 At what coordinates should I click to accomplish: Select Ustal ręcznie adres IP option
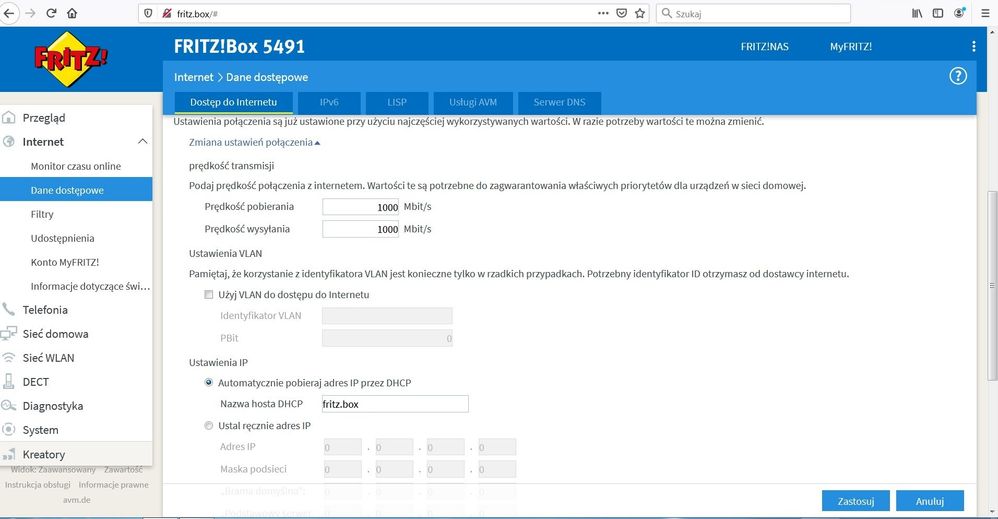tap(209, 426)
